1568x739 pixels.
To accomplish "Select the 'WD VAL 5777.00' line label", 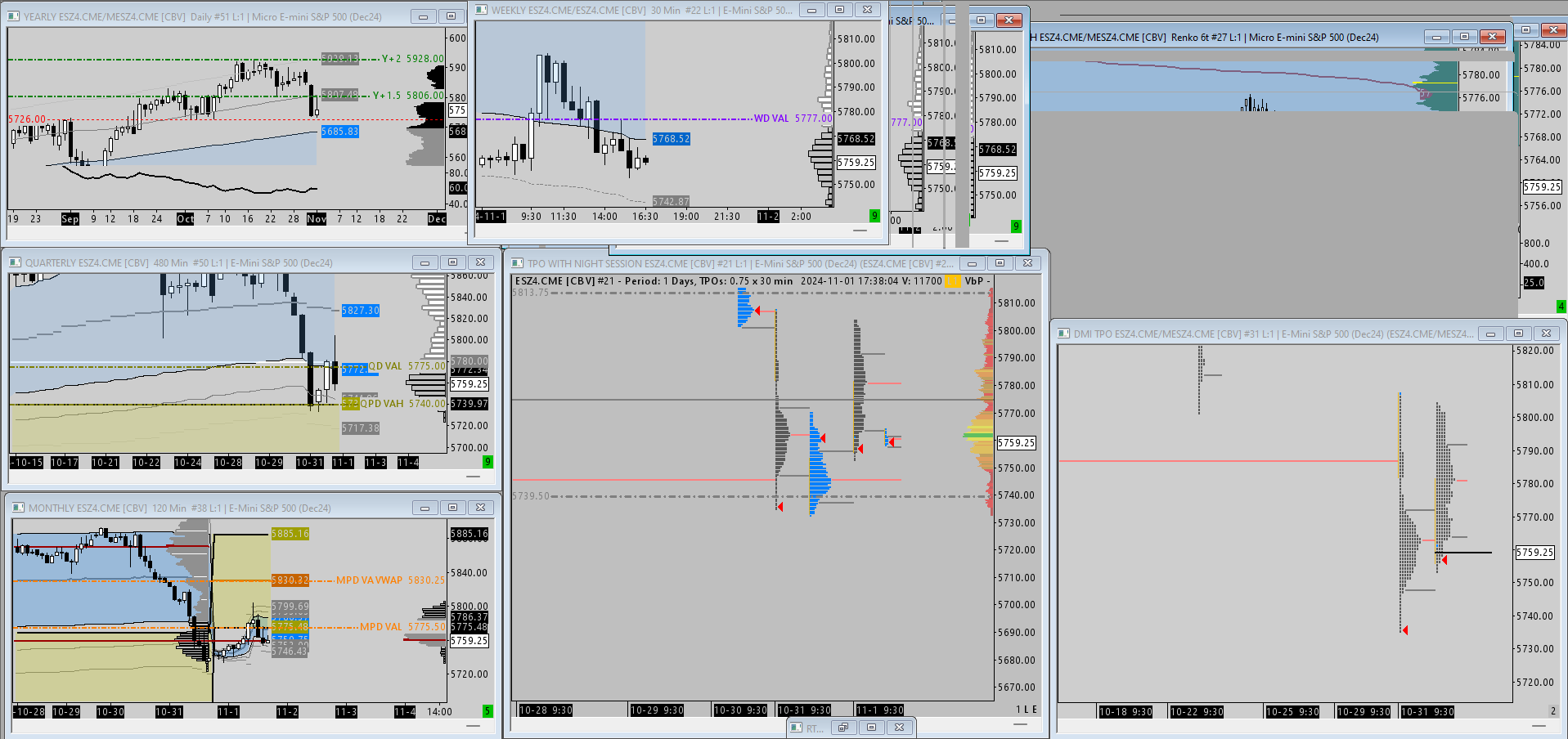I will coord(793,119).
